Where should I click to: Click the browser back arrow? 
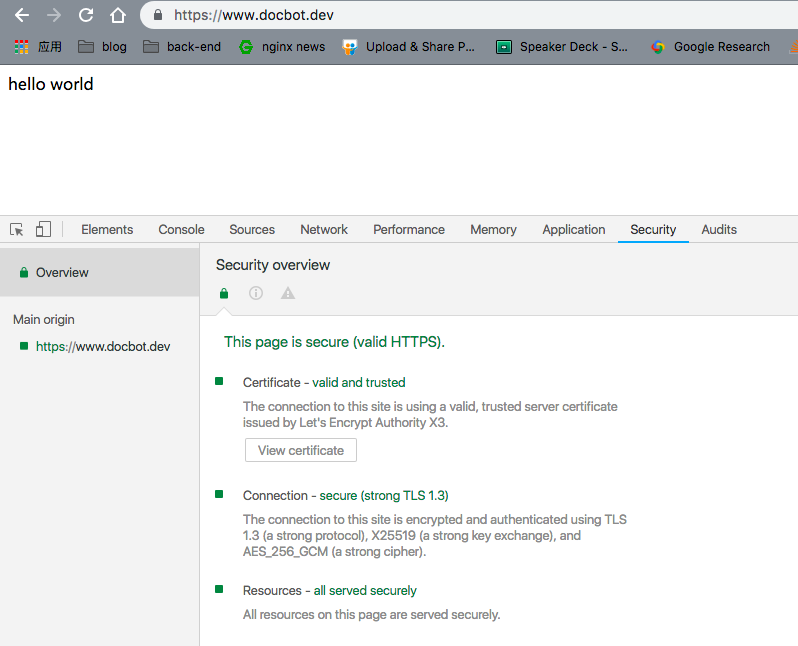tap(22, 15)
